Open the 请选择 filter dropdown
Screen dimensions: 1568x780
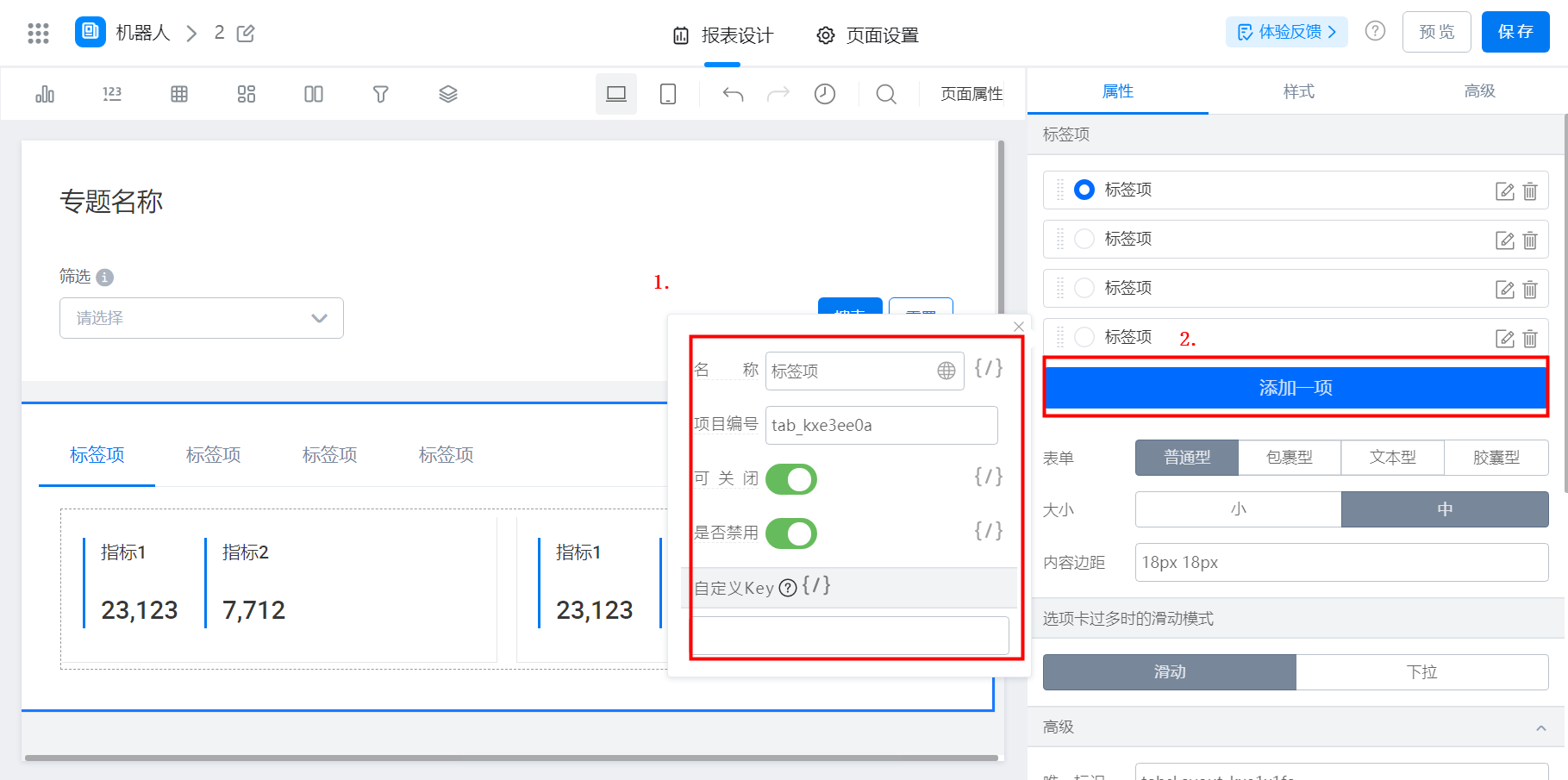(x=202, y=318)
